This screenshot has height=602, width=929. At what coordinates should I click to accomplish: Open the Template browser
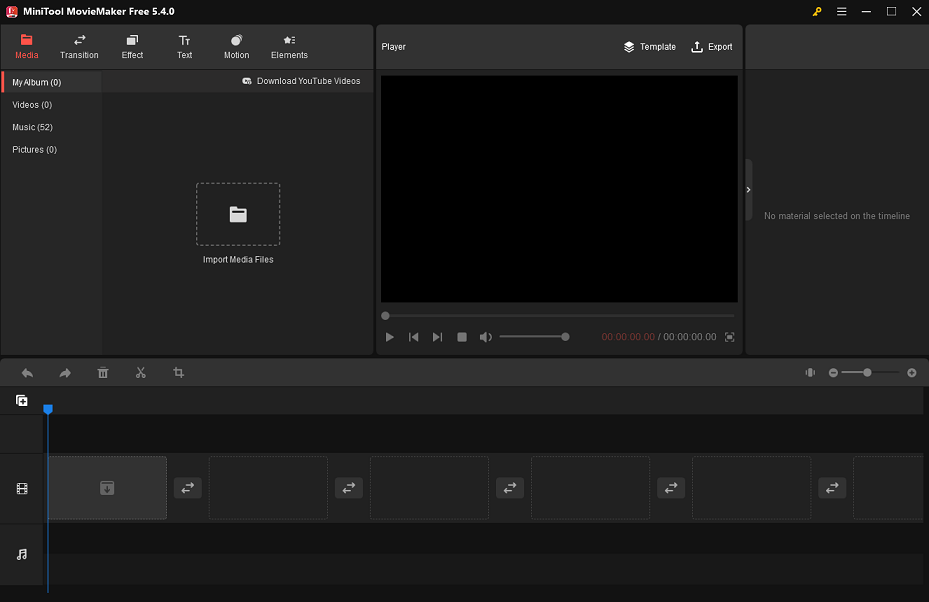649,47
